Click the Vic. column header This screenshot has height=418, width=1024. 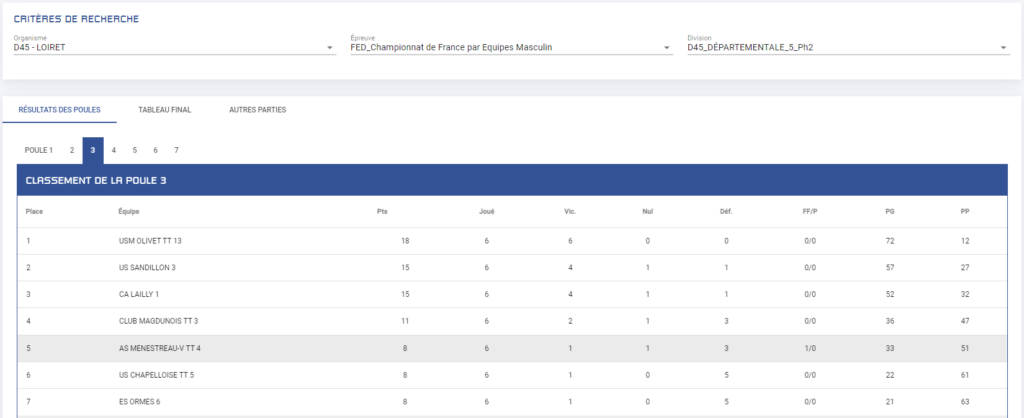click(570, 212)
